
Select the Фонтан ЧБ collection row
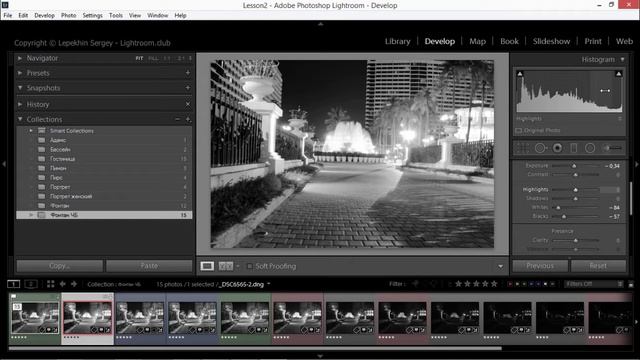(104, 215)
